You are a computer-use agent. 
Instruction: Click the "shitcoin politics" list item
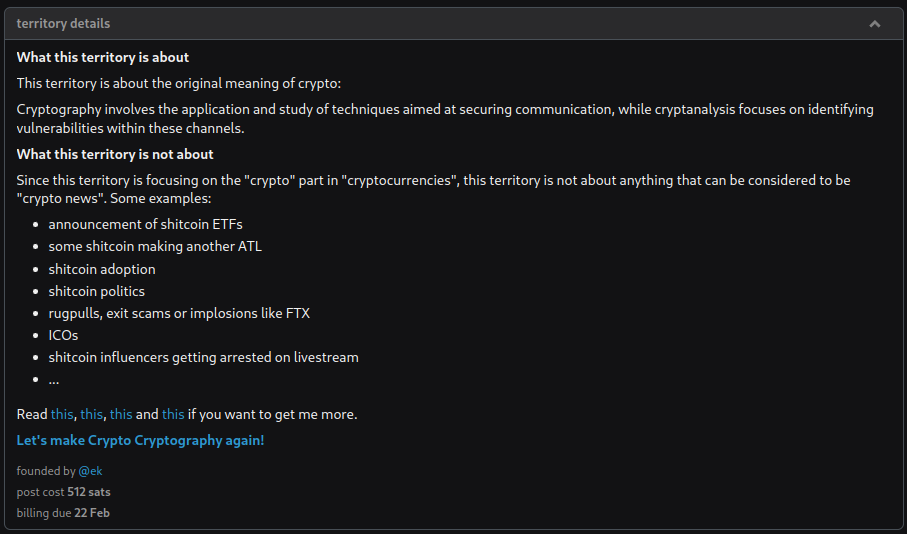pyautogui.click(x=97, y=291)
